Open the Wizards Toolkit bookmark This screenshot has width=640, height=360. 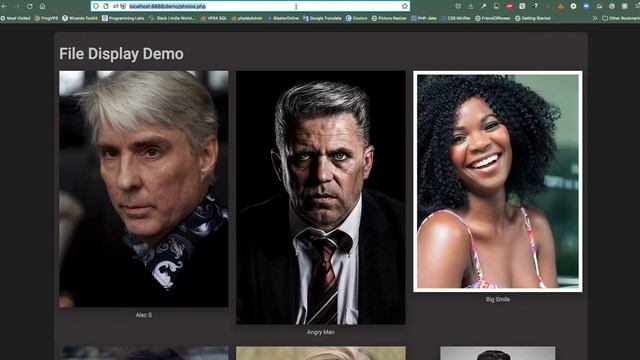[x=80, y=18]
